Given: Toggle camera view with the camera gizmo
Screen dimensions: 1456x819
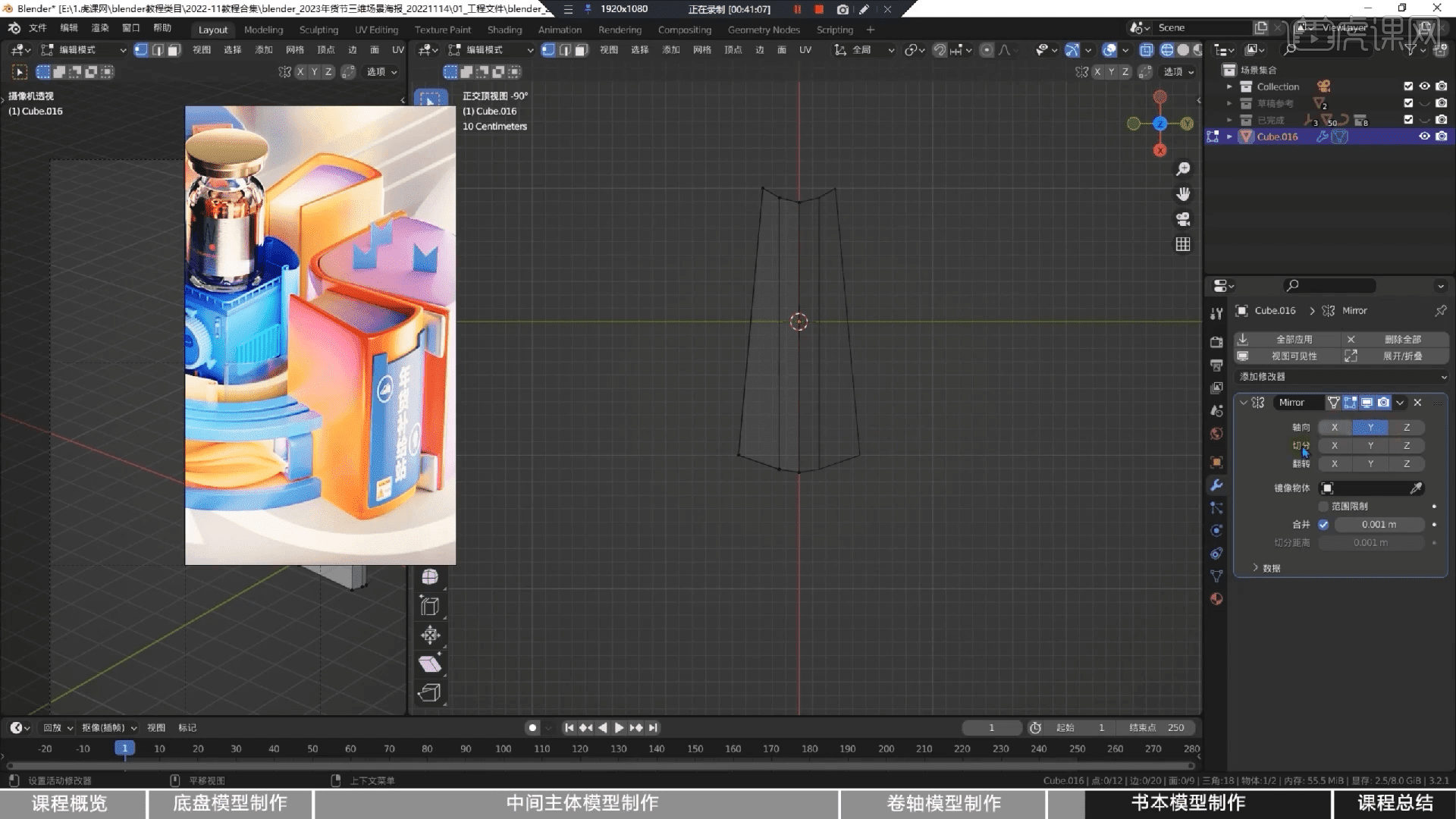Looking at the screenshot, I should point(1182,219).
